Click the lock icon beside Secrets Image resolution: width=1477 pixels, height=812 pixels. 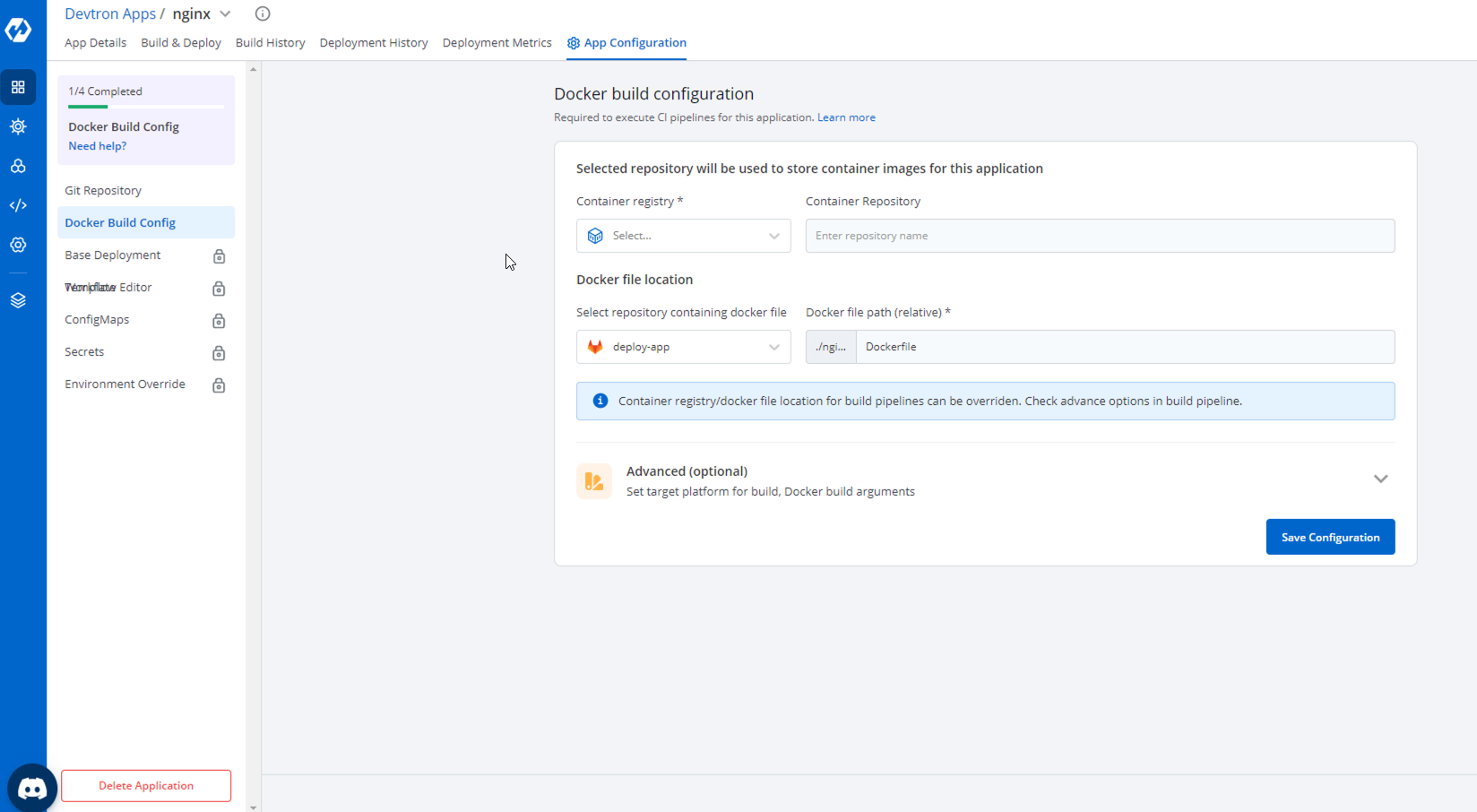point(219,353)
